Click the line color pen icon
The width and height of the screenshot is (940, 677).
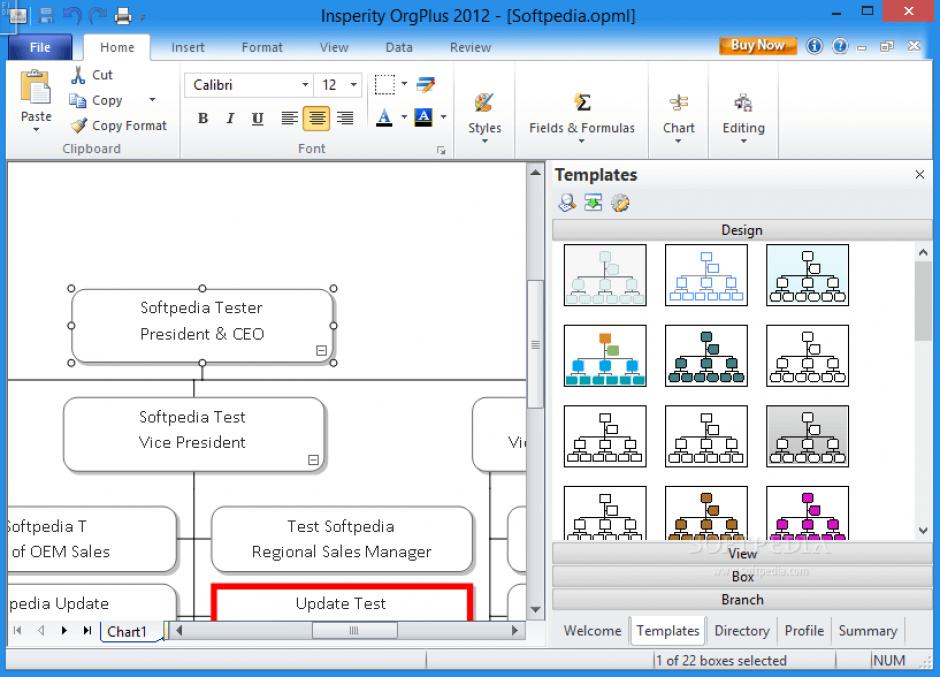pos(426,85)
